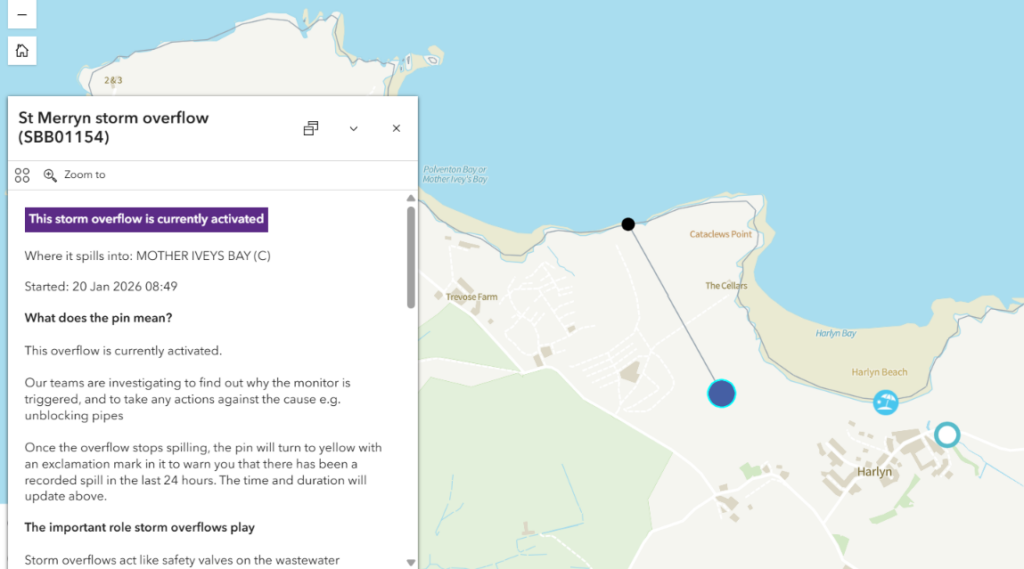The height and width of the screenshot is (569, 1024).
Task: Click the Cataclews Point map label
Action: [x=720, y=235]
